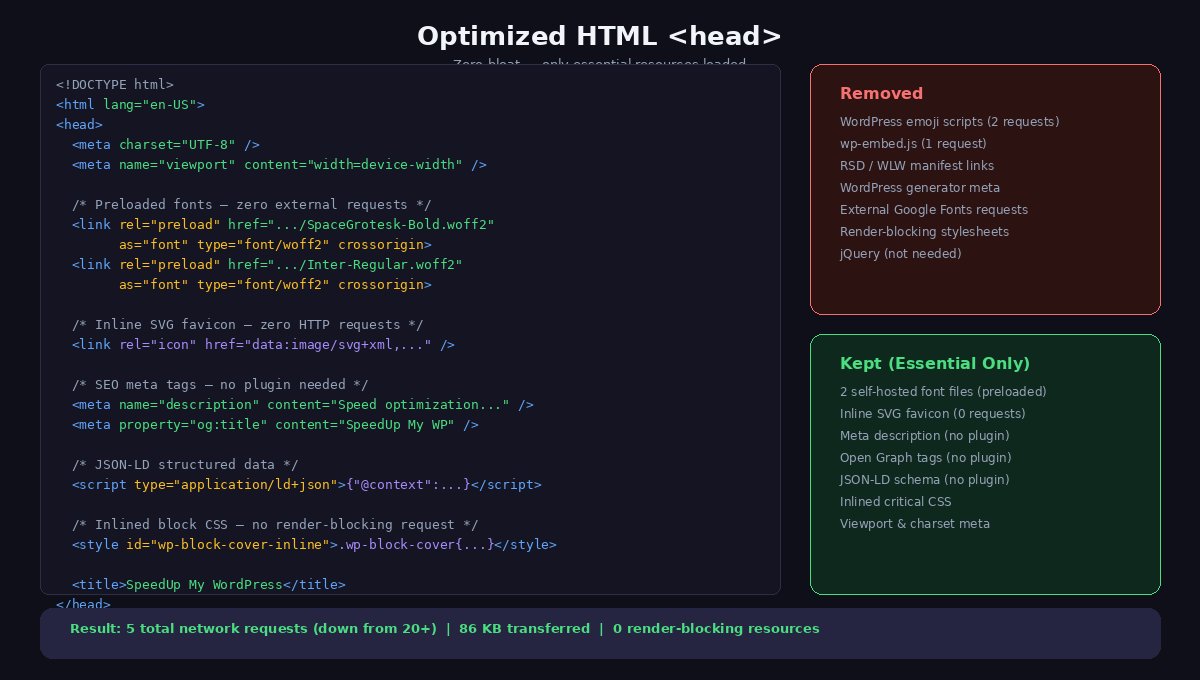
Task: Click the SpaceGrotesk-Bold.woff2 preload link line
Action: click(x=283, y=224)
